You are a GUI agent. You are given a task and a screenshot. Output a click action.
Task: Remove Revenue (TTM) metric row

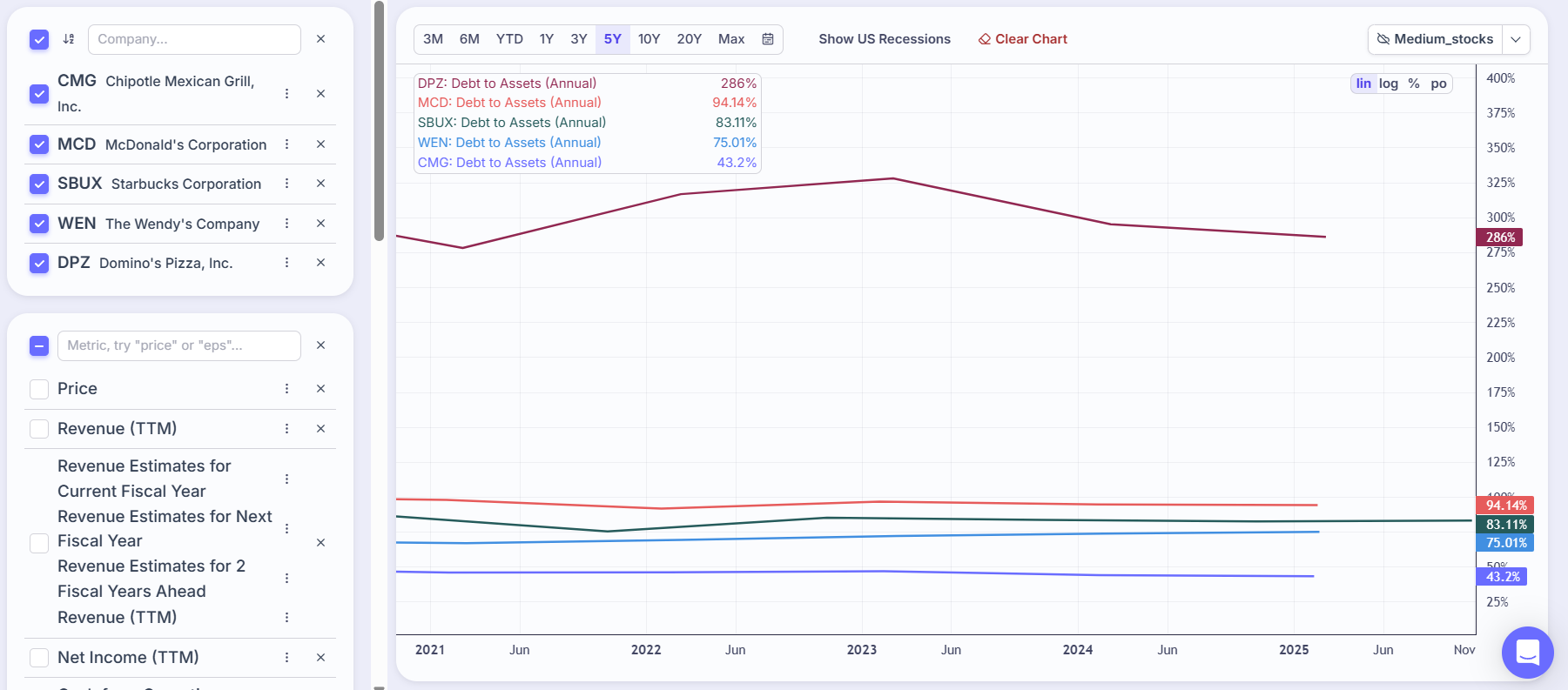[x=320, y=429]
